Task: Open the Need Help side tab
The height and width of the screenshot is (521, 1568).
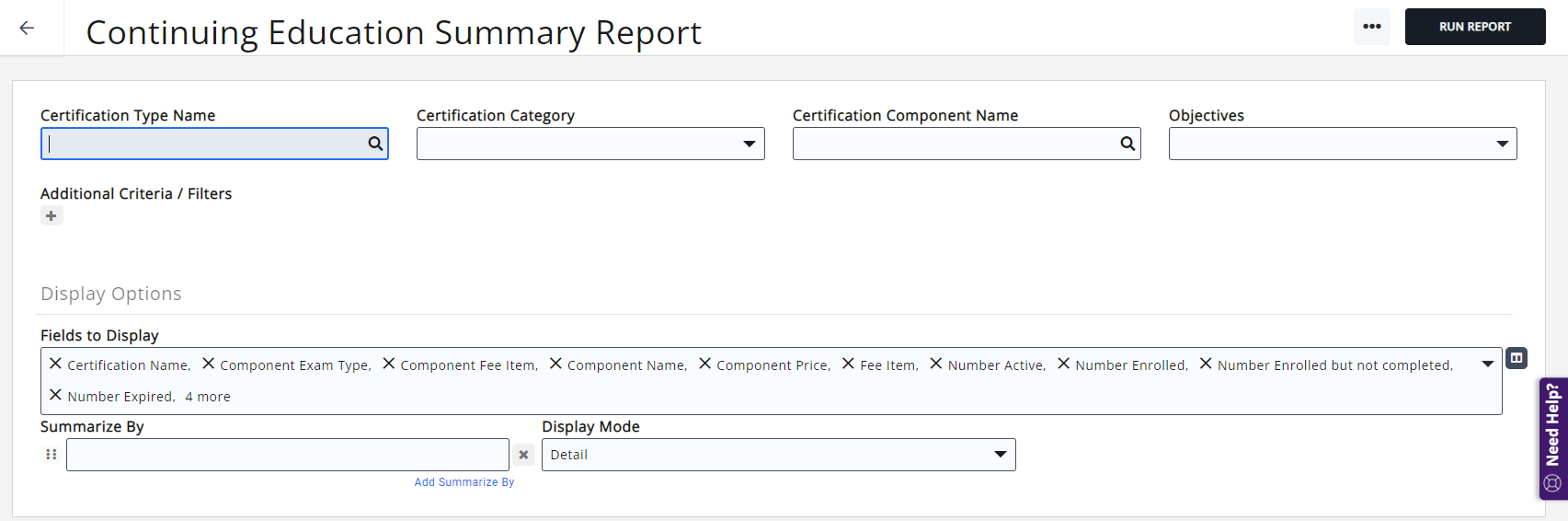Action: pyautogui.click(x=1552, y=438)
